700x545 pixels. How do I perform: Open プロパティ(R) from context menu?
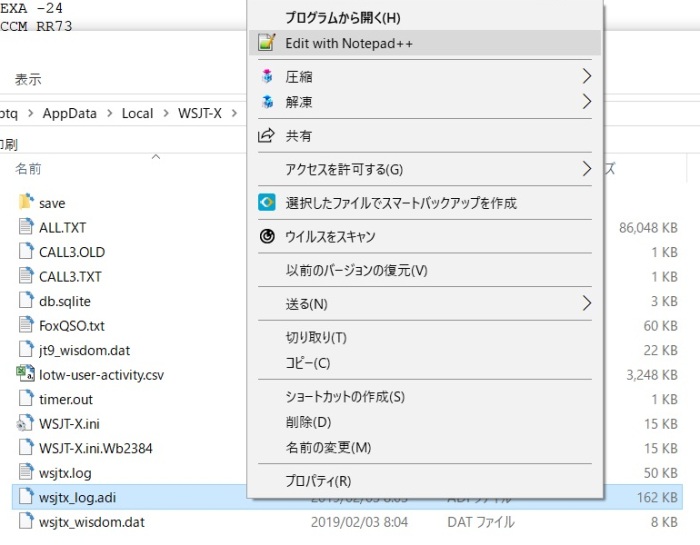318,481
